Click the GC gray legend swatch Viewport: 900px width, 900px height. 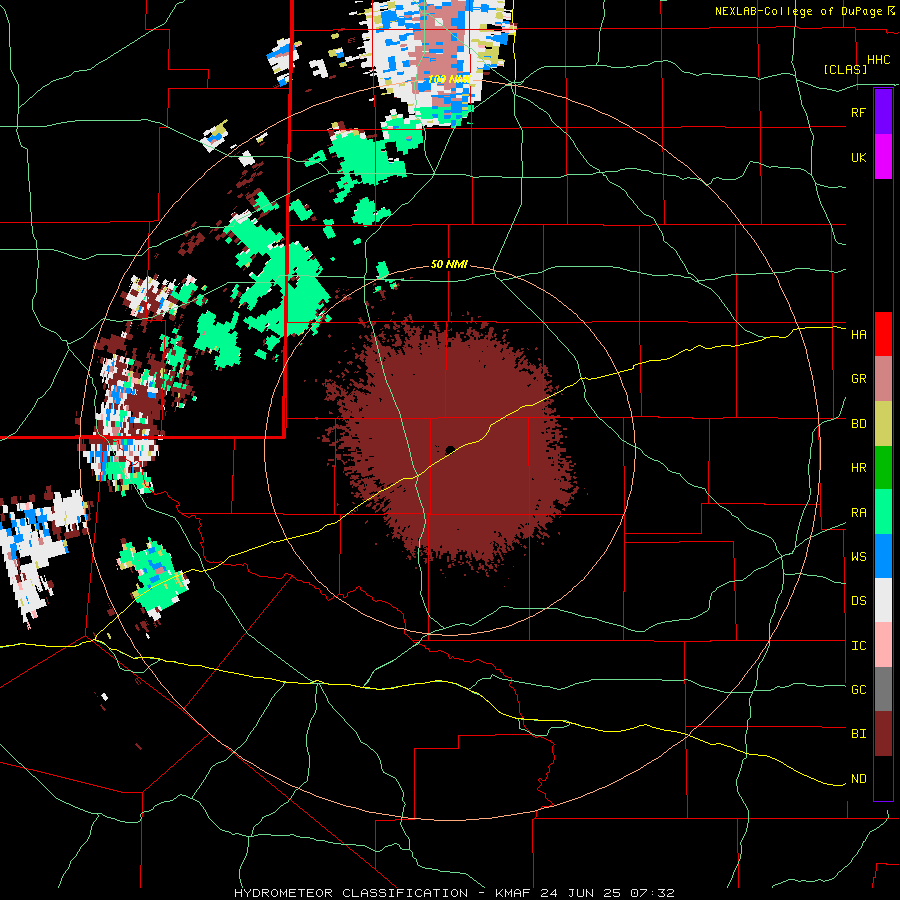883,689
